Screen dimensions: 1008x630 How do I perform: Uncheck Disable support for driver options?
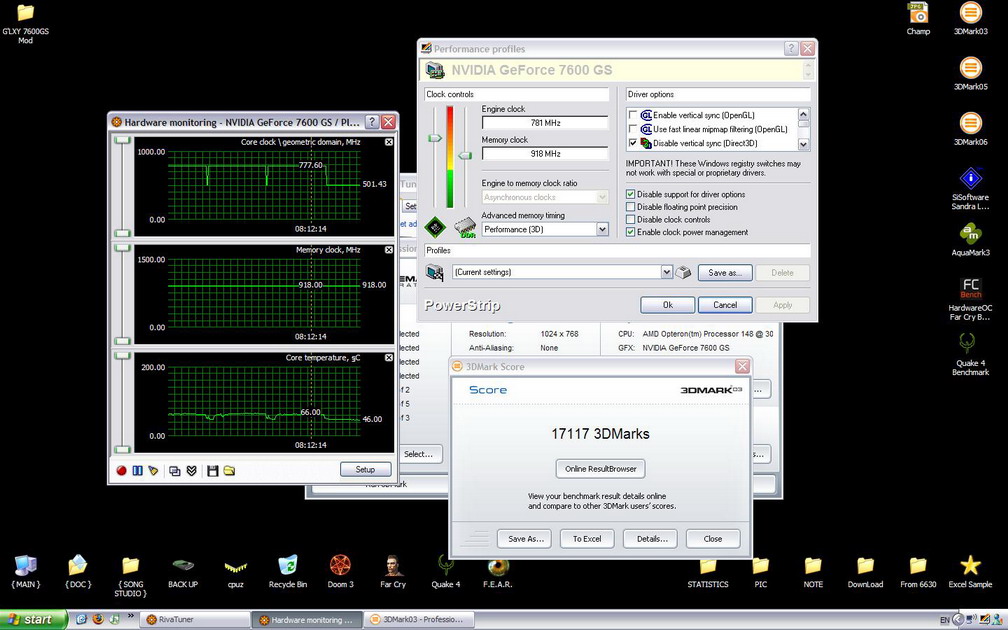631,194
